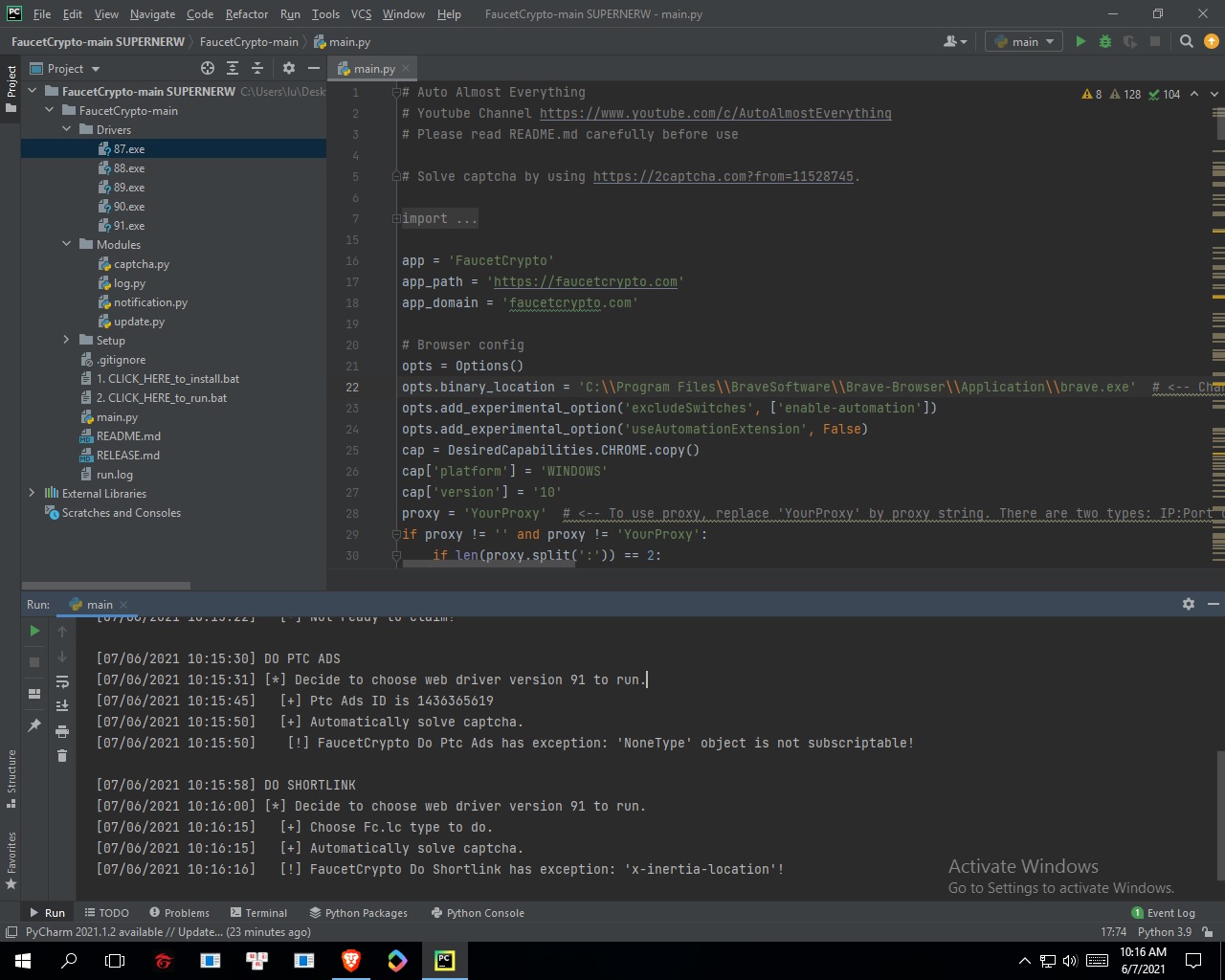Expand all in Project panel
The image size is (1225, 980).
(x=233, y=68)
